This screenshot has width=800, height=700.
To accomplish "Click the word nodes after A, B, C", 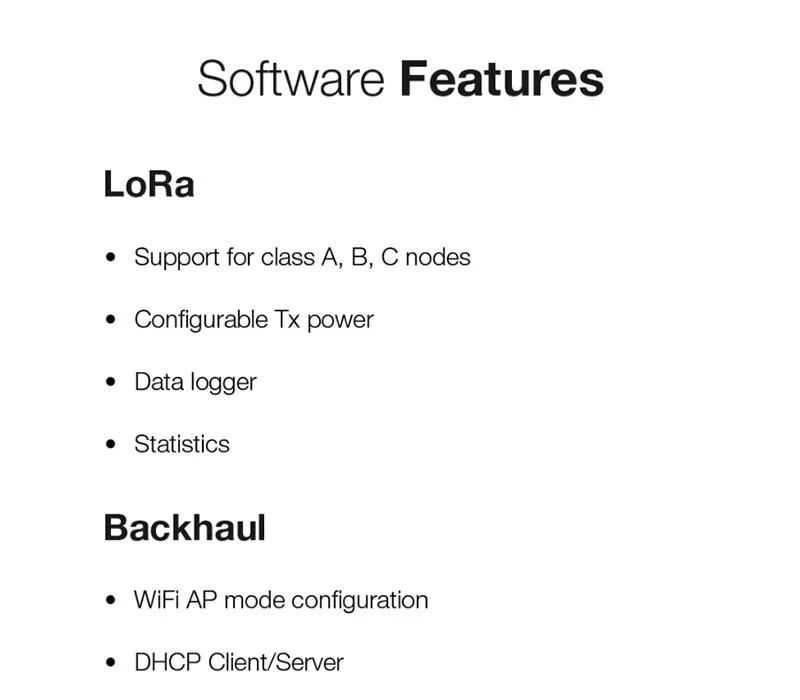I will coord(438,257).
